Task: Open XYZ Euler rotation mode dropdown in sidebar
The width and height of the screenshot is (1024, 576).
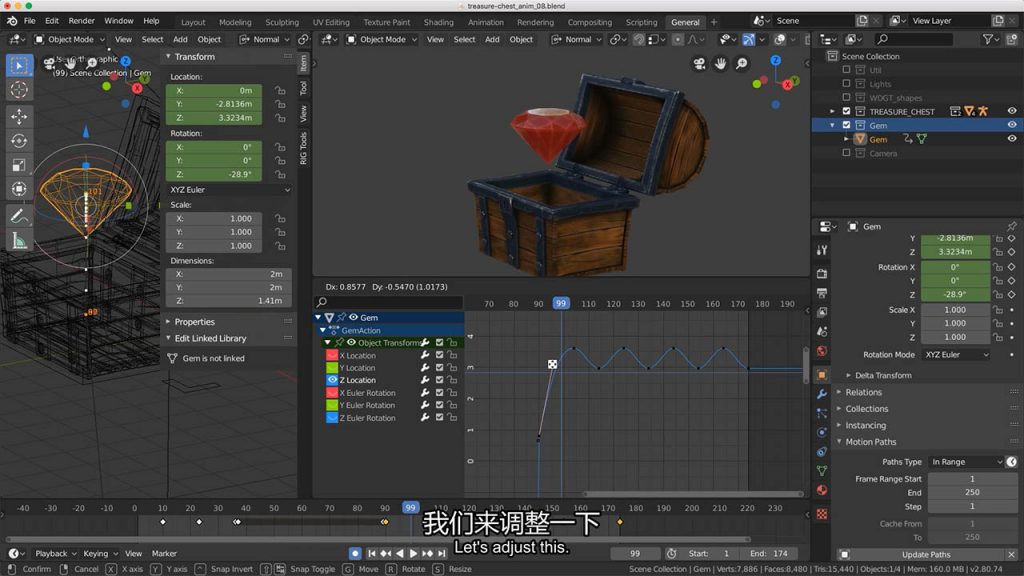Action: click(x=229, y=189)
